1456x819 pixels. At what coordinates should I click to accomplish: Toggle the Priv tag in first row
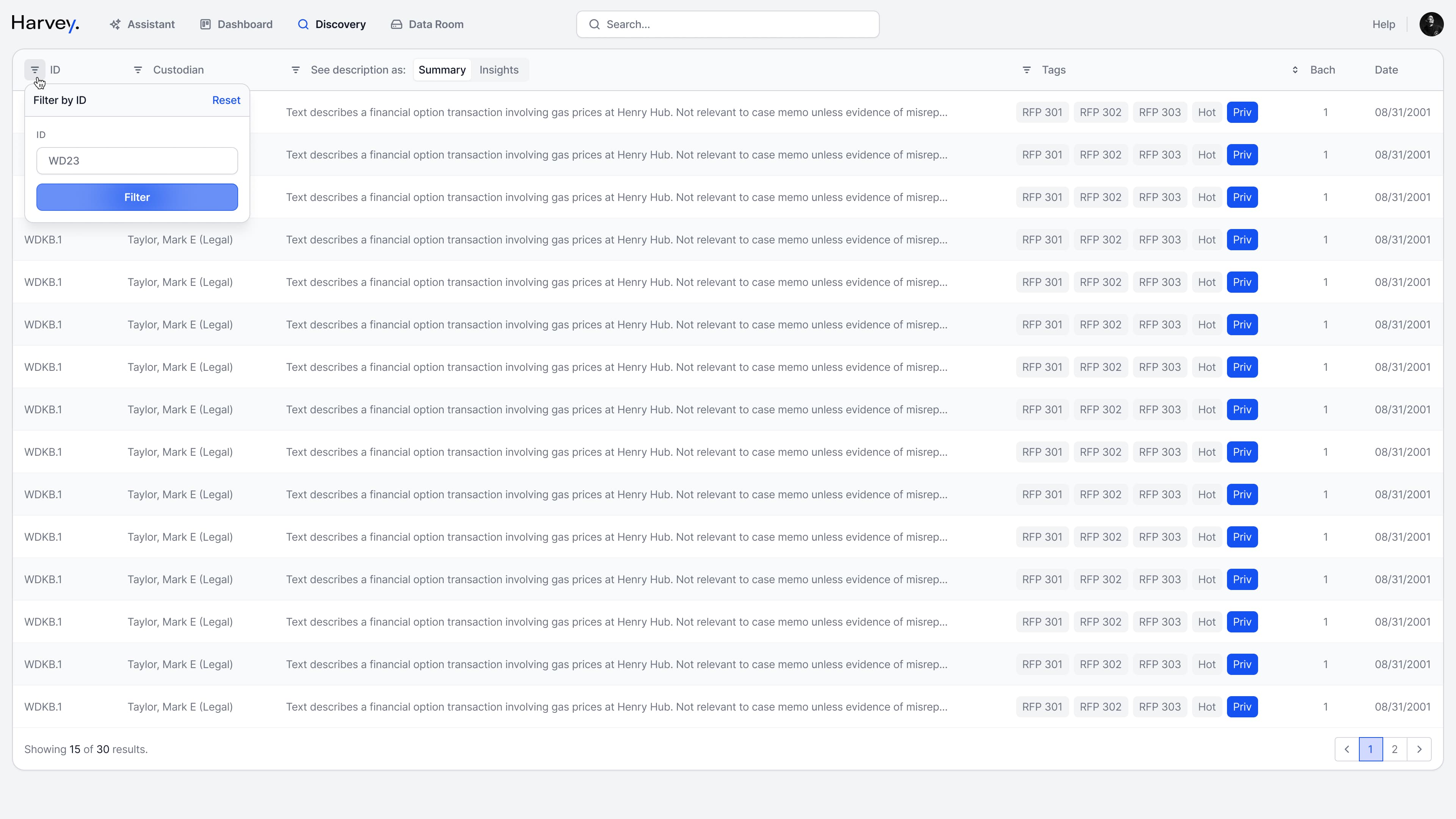tap(1242, 113)
